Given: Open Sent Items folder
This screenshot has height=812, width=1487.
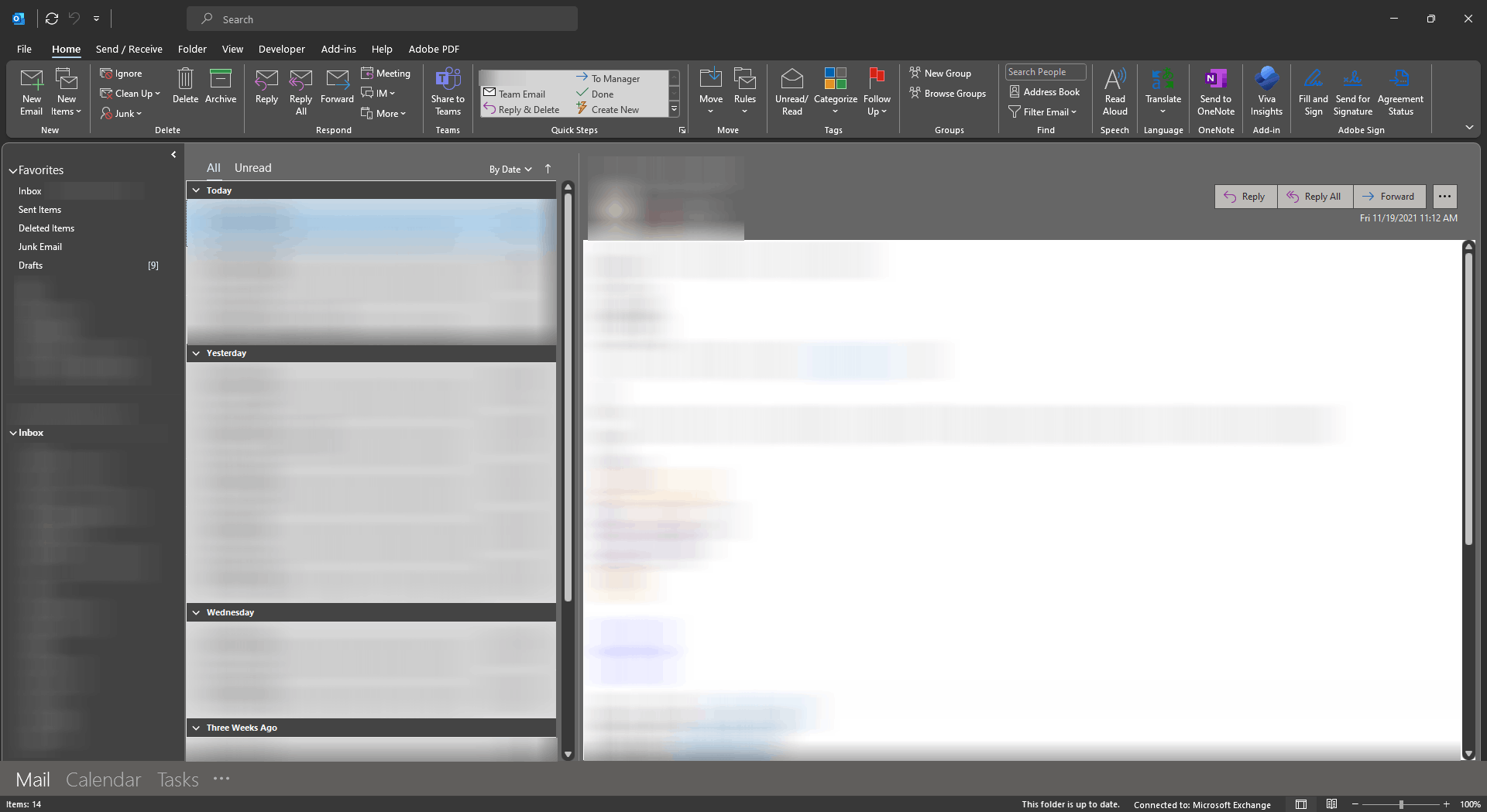Looking at the screenshot, I should 39,210.
